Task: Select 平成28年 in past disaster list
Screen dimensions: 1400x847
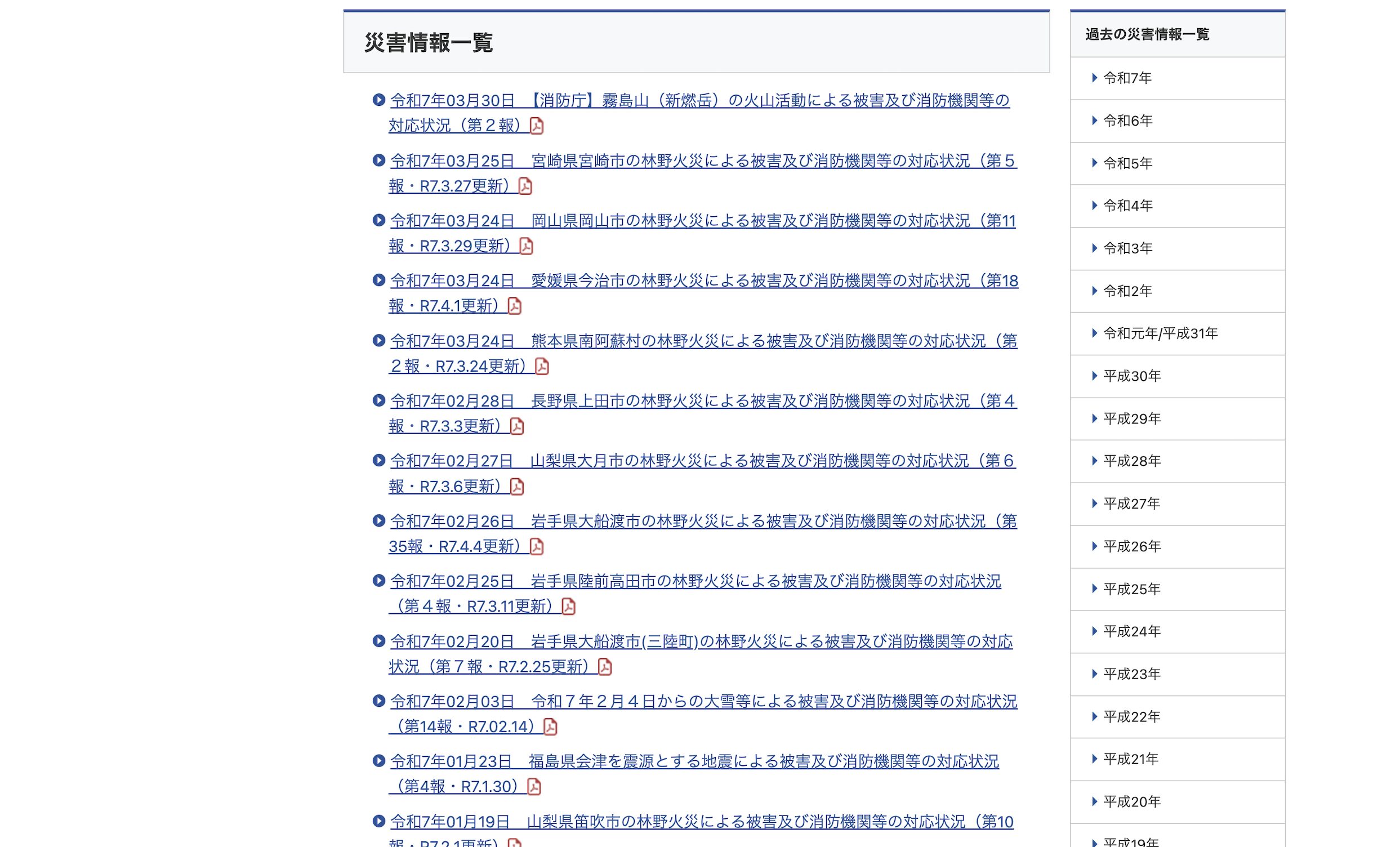Action: 1177,461
